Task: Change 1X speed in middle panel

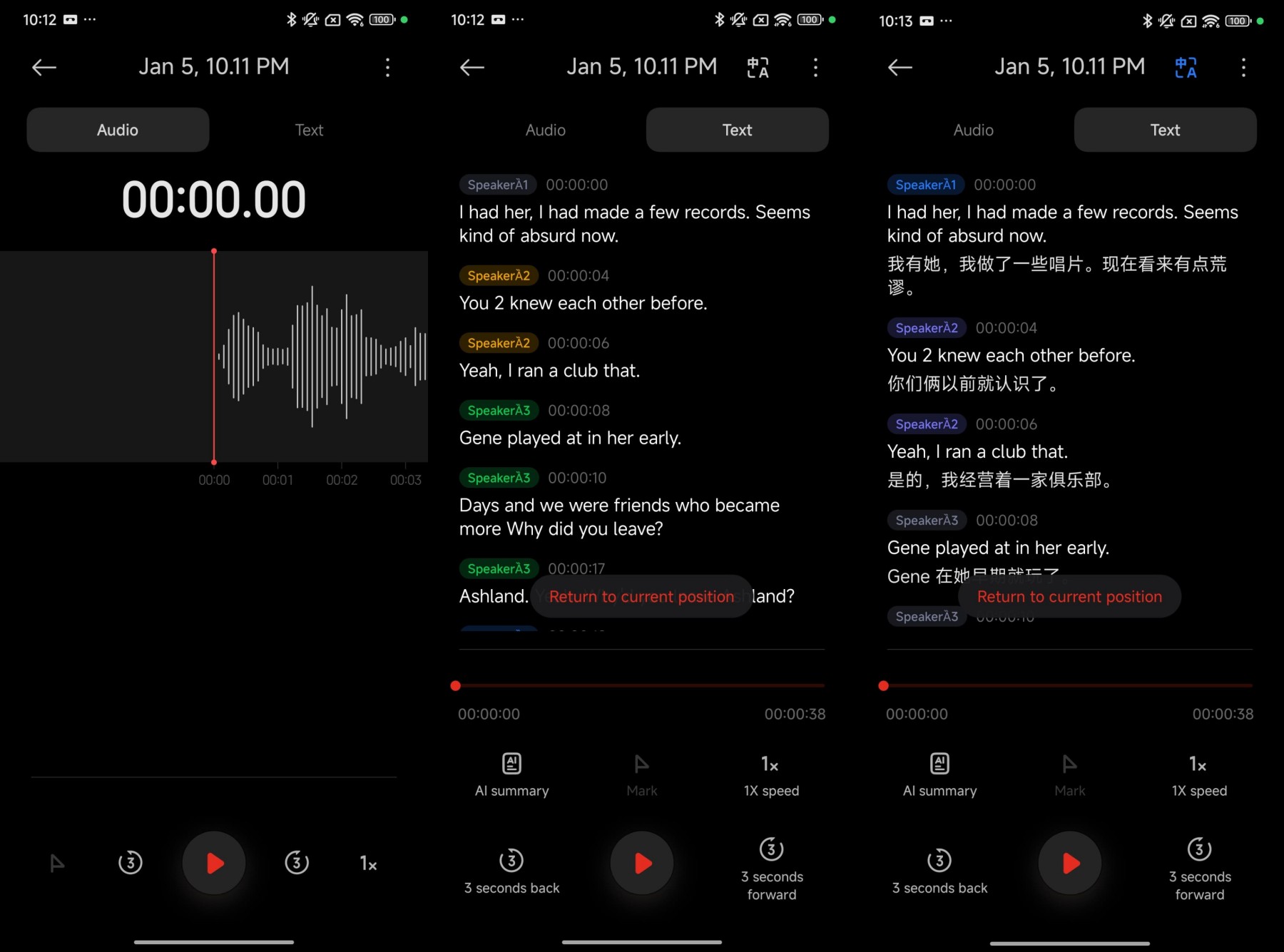Action: click(x=771, y=774)
